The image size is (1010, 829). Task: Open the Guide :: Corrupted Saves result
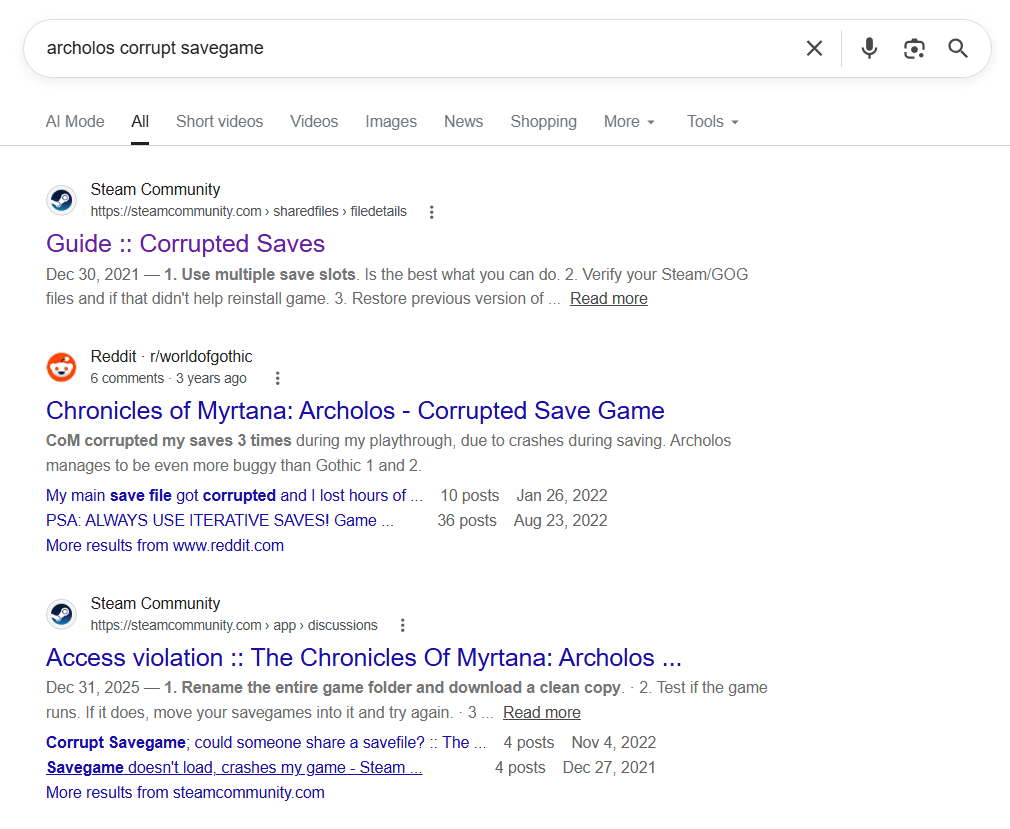186,243
